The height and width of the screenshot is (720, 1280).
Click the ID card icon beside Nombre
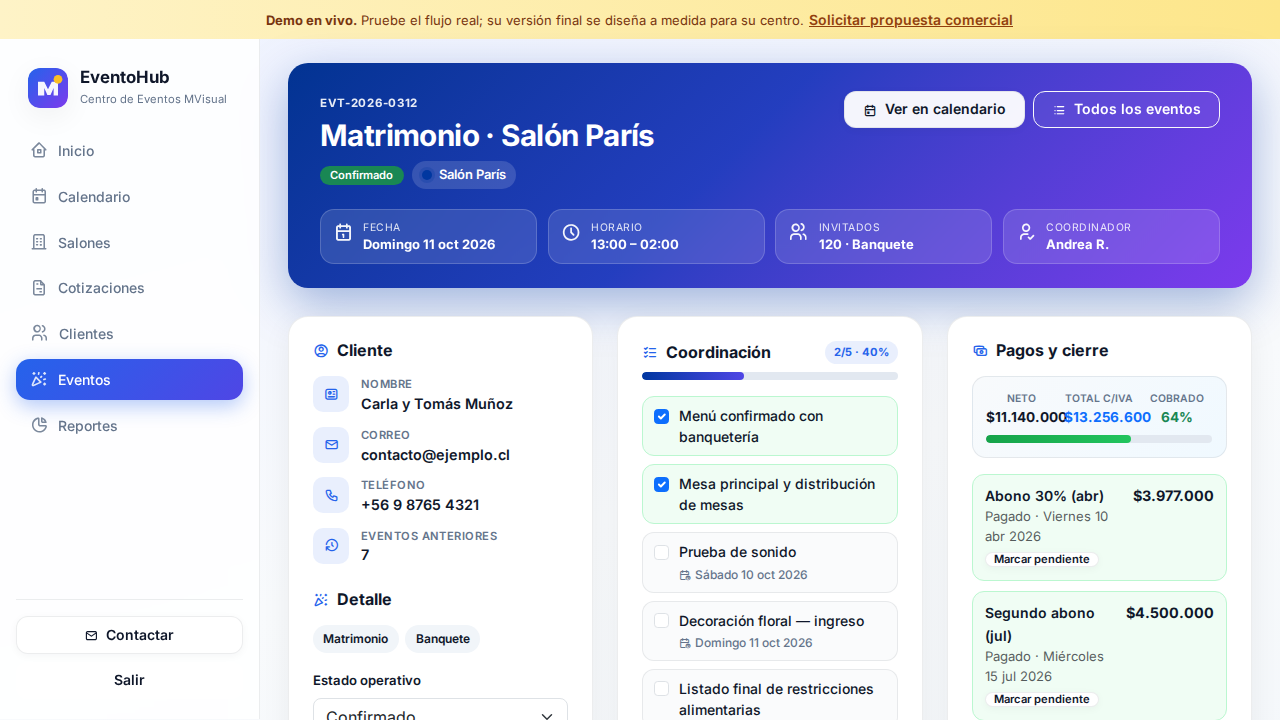(331, 394)
